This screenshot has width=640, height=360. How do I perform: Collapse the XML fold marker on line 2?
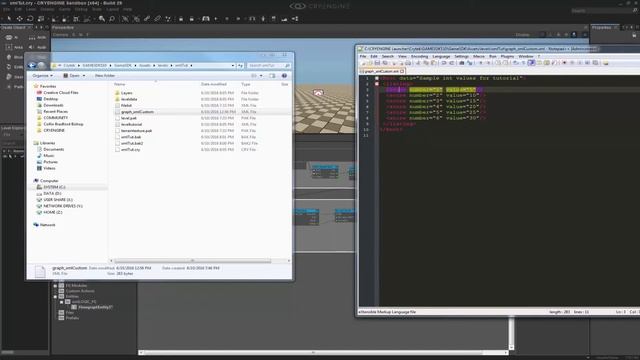(377, 84)
